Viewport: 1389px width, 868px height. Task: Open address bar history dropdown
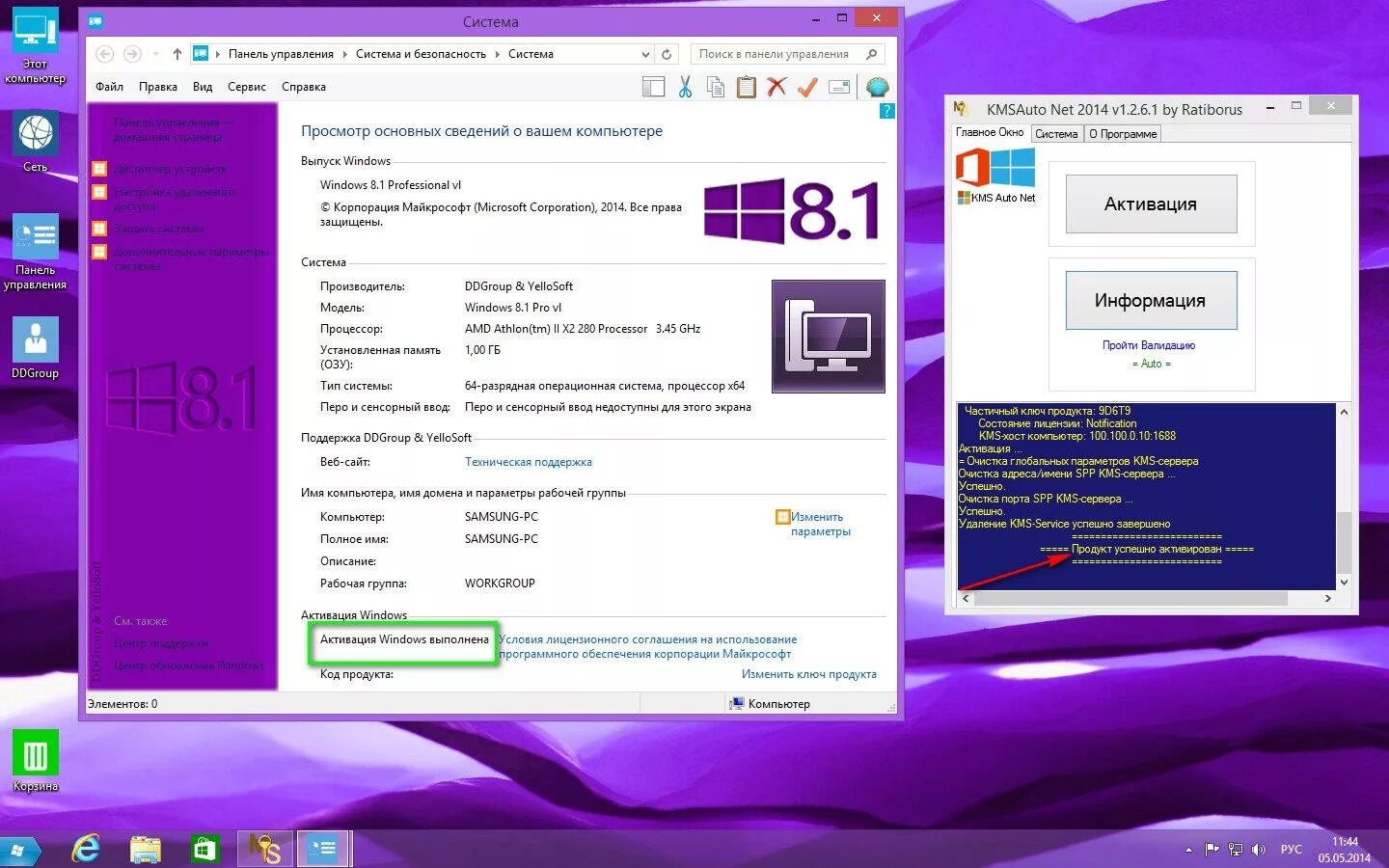(x=645, y=55)
